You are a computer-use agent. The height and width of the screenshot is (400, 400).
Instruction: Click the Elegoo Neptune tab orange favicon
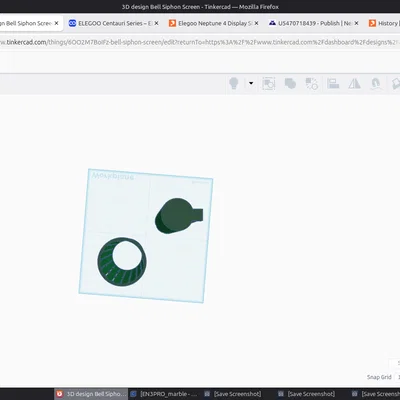(172, 23)
